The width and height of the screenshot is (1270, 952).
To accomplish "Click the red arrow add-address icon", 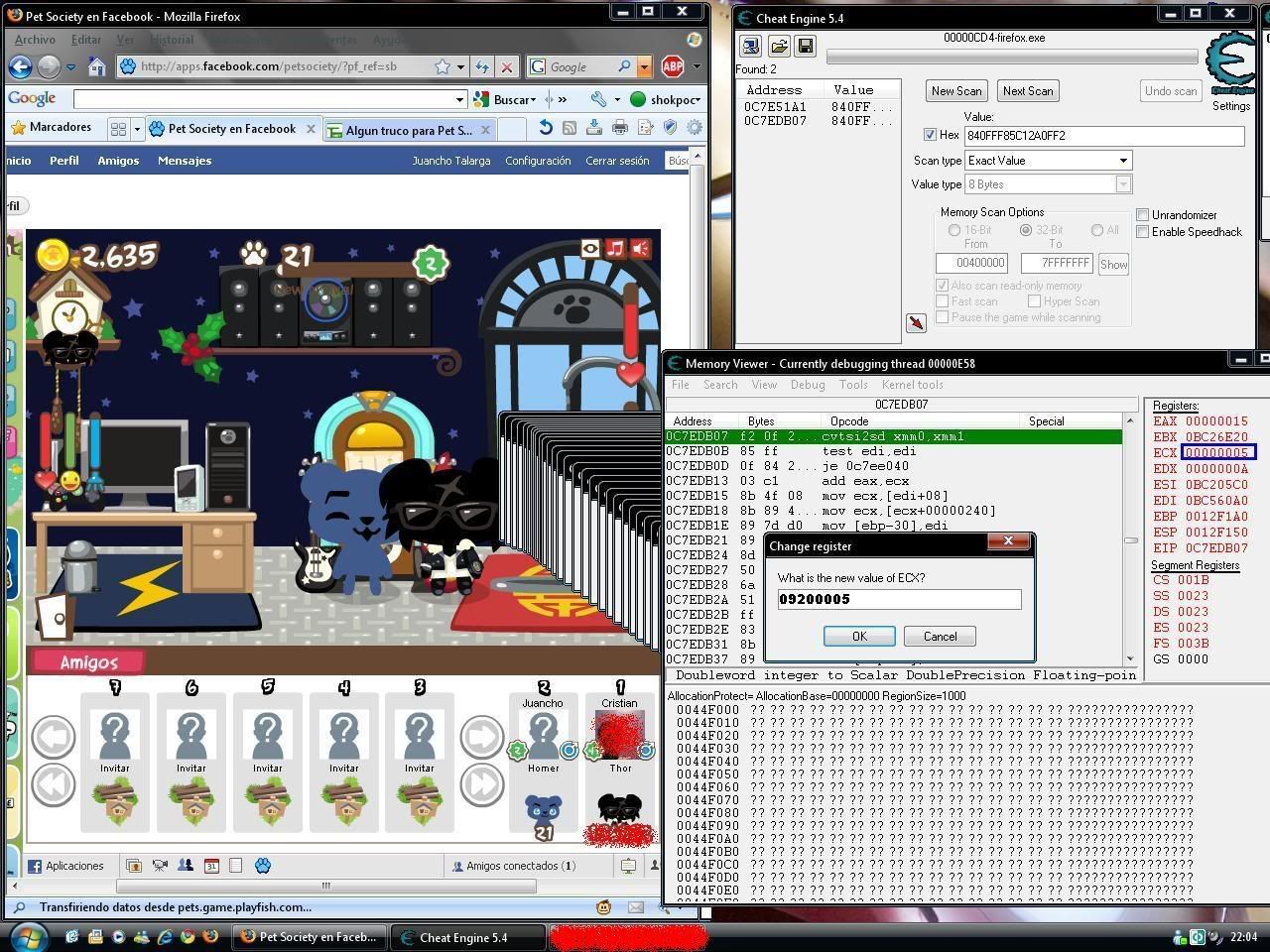I will coord(916,323).
